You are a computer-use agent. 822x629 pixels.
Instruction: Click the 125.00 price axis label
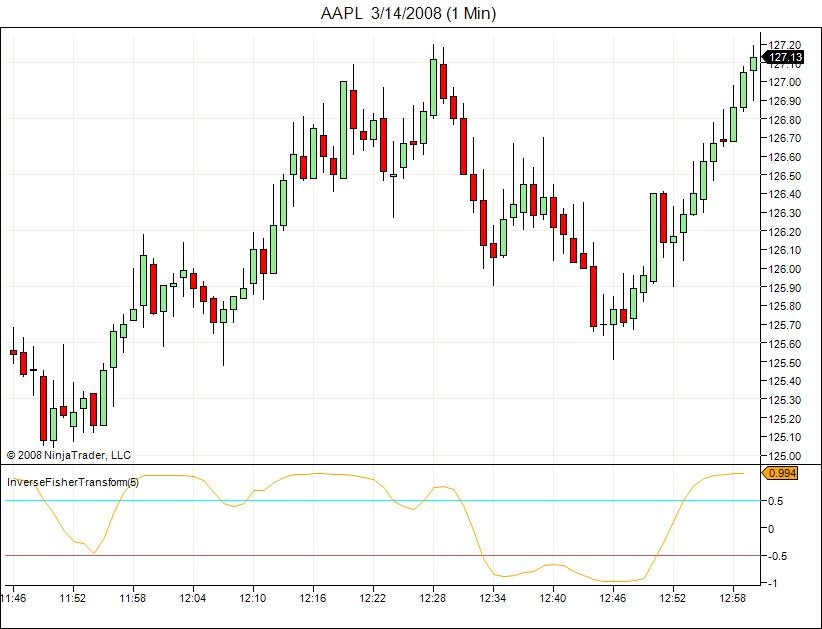tap(784, 456)
